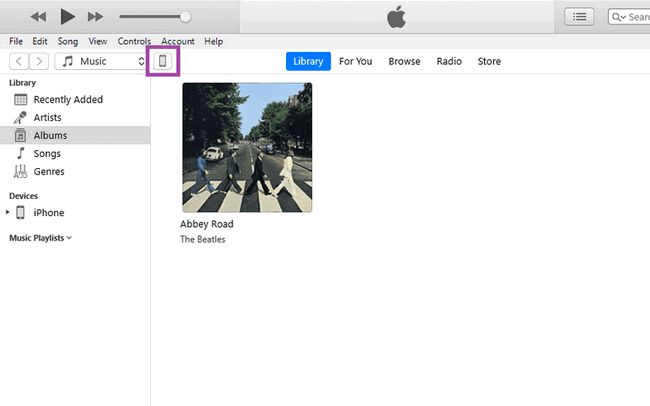Image resolution: width=650 pixels, height=406 pixels.
Task: Open the View menu
Action: 98,41
